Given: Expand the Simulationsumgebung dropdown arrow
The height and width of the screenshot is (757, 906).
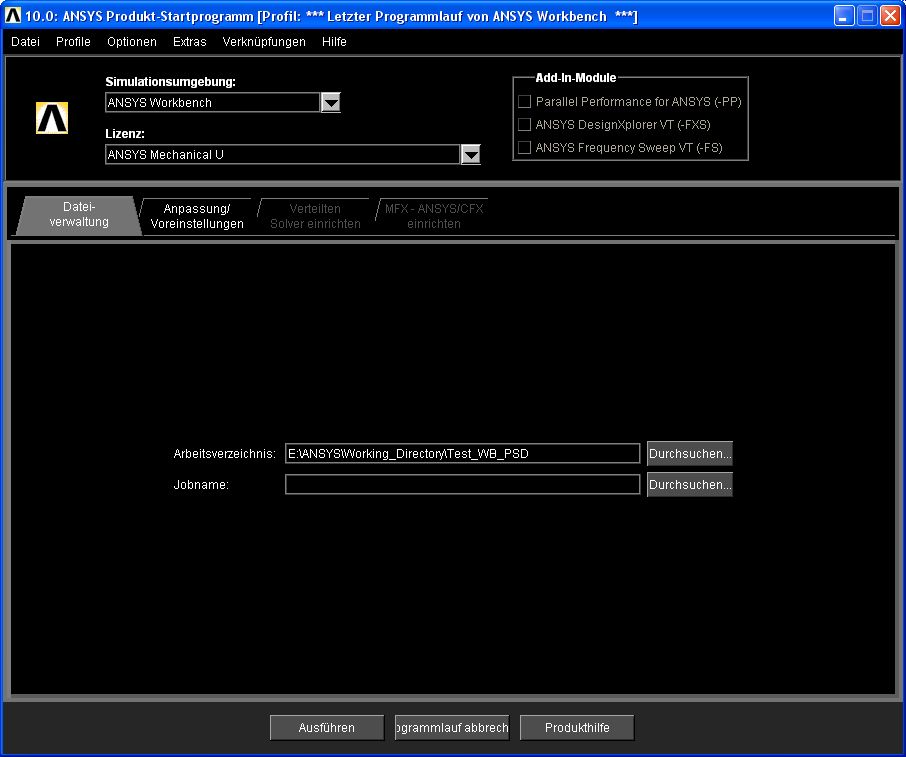Looking at the screenshot, I should (x=331, y=103).
